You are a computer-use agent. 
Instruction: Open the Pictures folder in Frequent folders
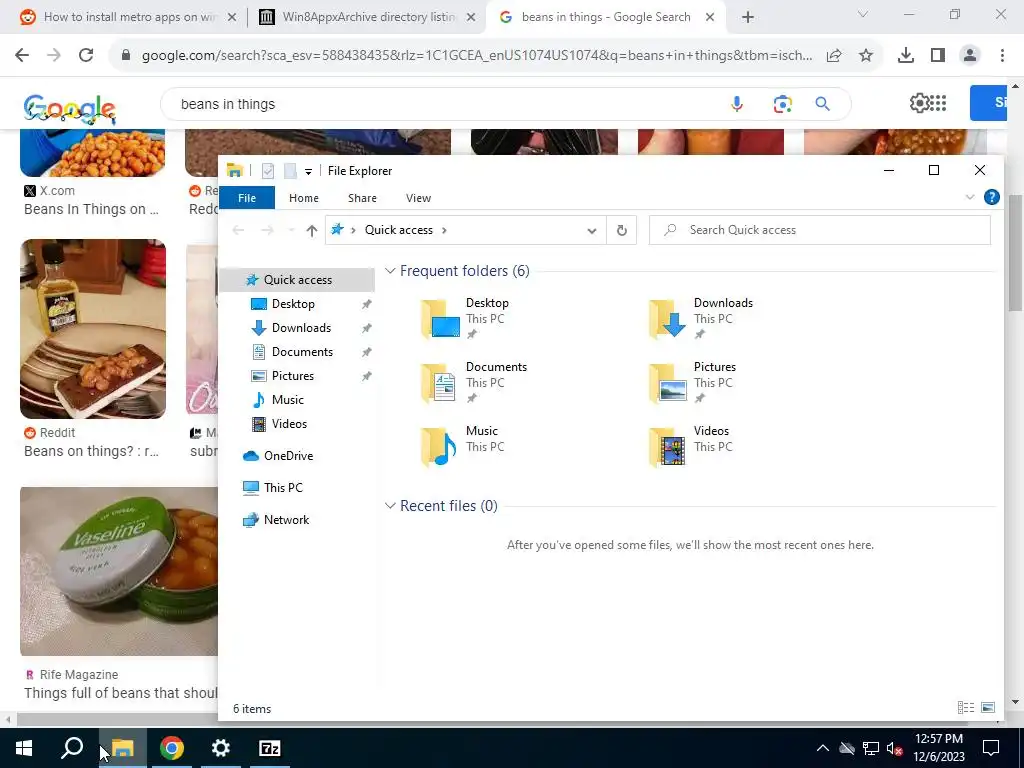[694, 382]
